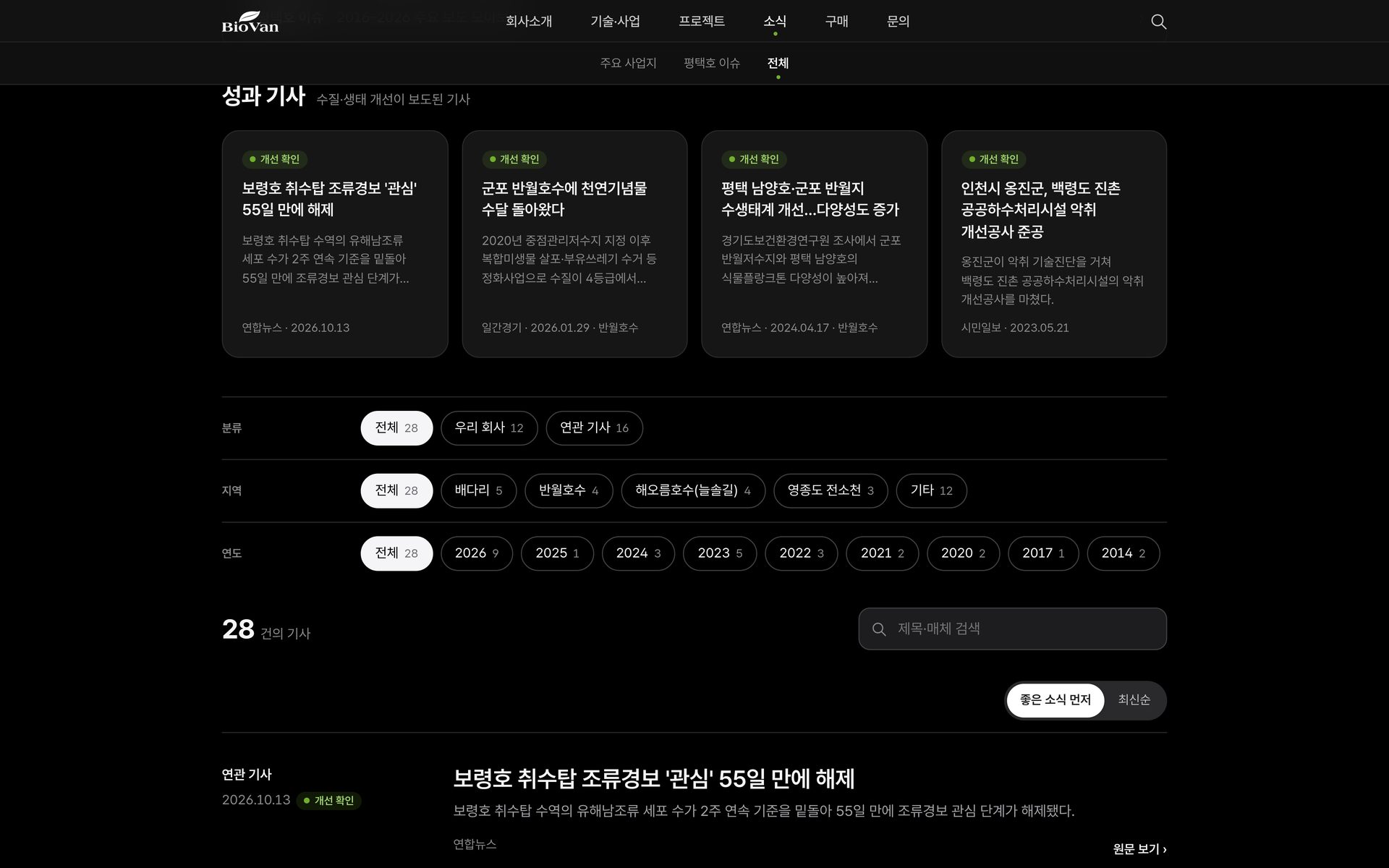Filter year by 2021

[x=883, y=553]
